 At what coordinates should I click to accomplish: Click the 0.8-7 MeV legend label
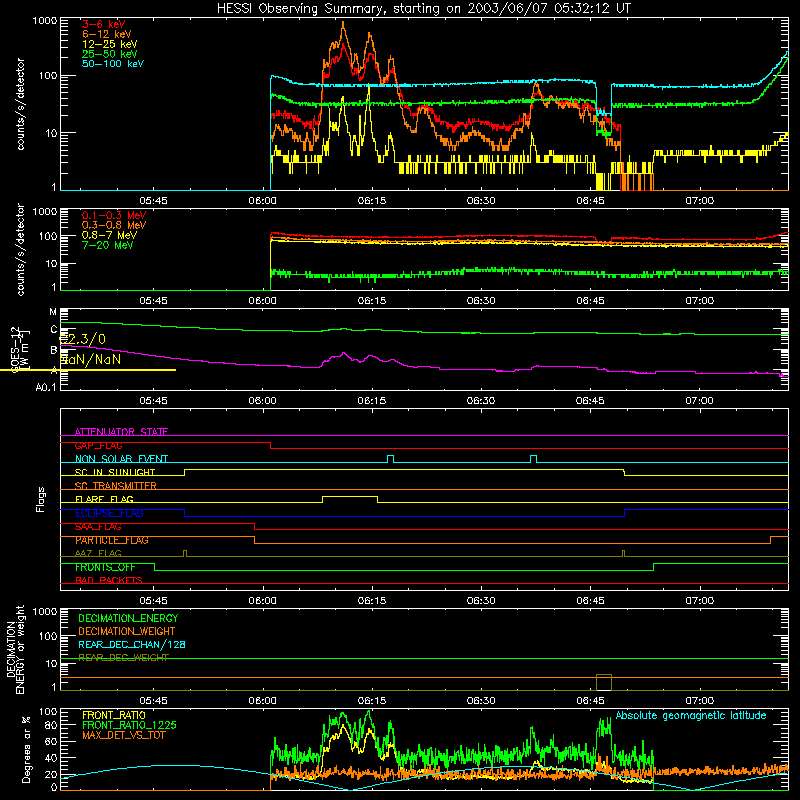click(x=110, y=235)
